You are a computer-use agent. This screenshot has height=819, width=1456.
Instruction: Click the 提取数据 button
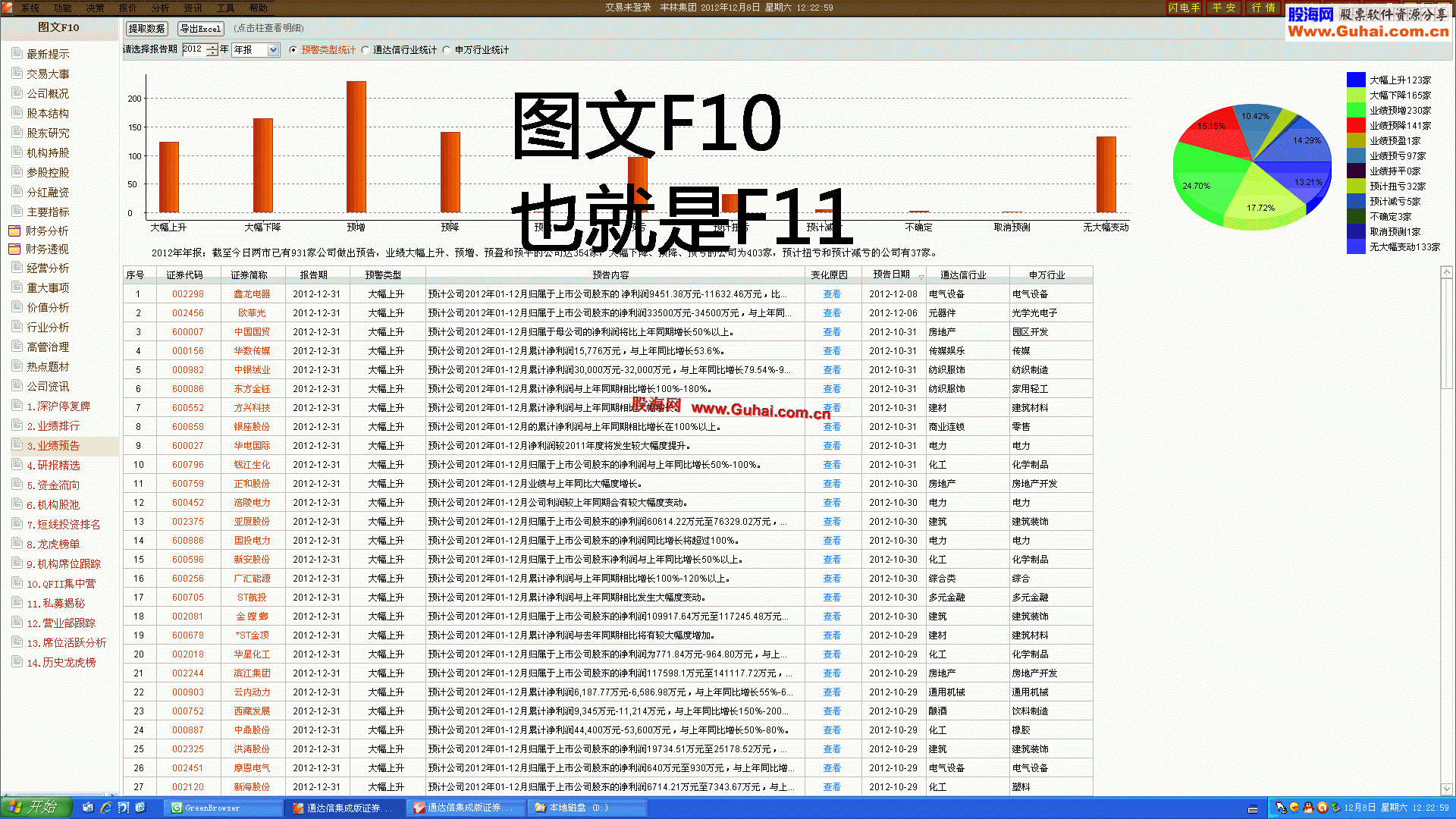[x=146, y=29]
